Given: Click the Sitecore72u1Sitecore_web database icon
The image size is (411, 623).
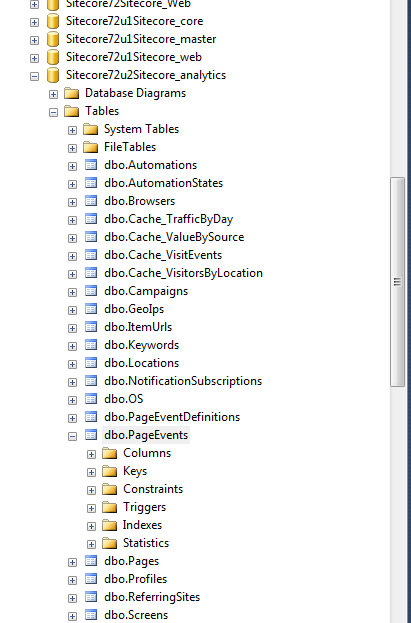Looking at the screenshot, I should [x=53, y=57].
